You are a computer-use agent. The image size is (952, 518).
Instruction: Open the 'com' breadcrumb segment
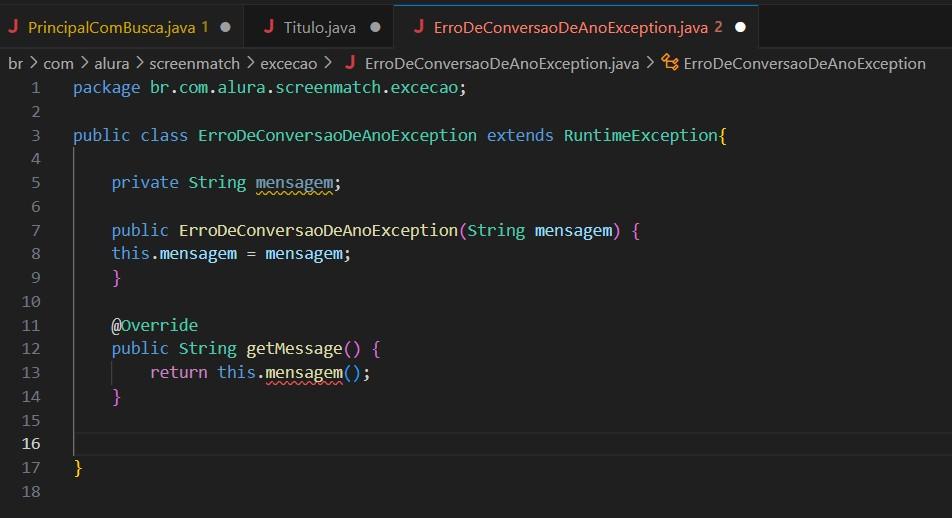tap(58, 64)
